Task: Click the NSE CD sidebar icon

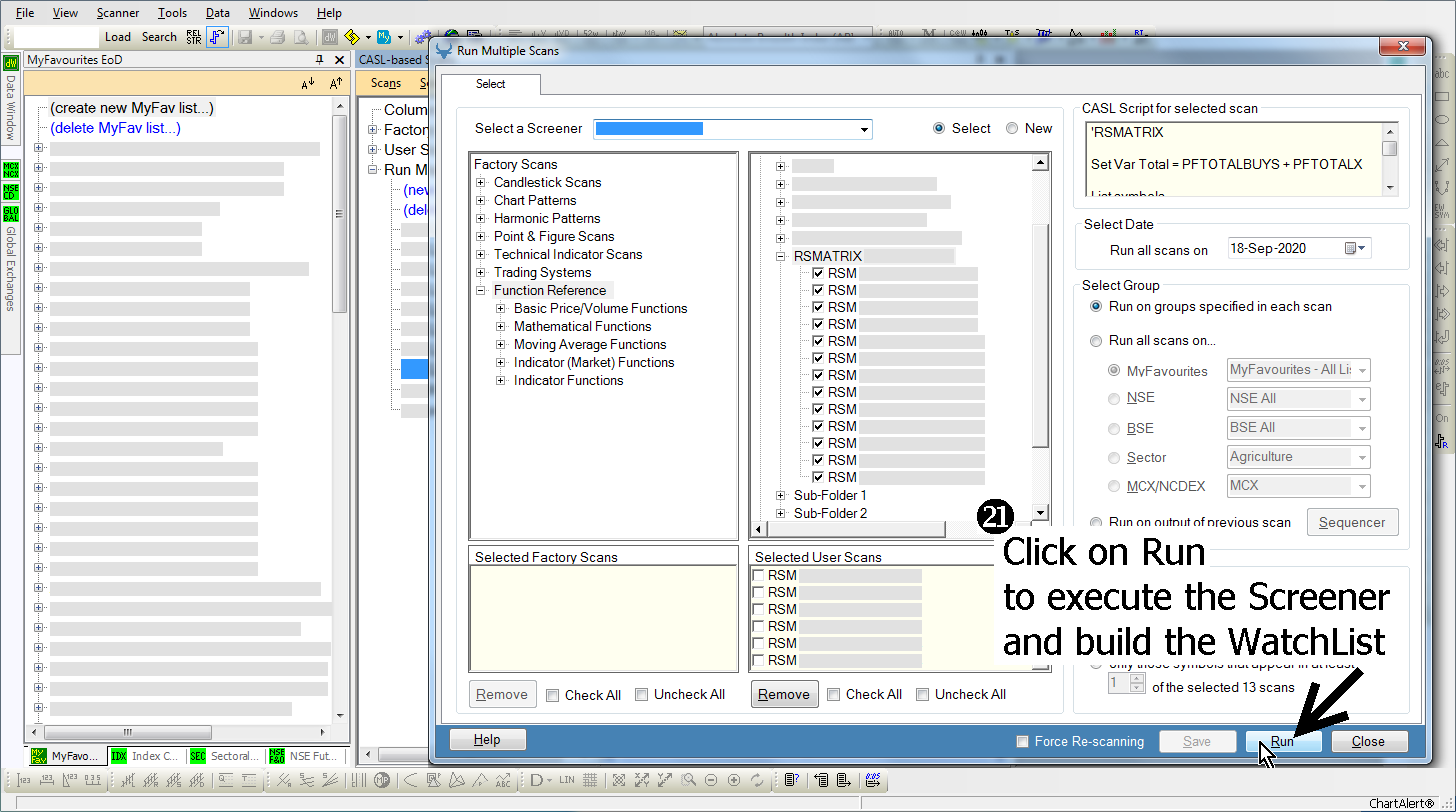Action: point(11,191)
